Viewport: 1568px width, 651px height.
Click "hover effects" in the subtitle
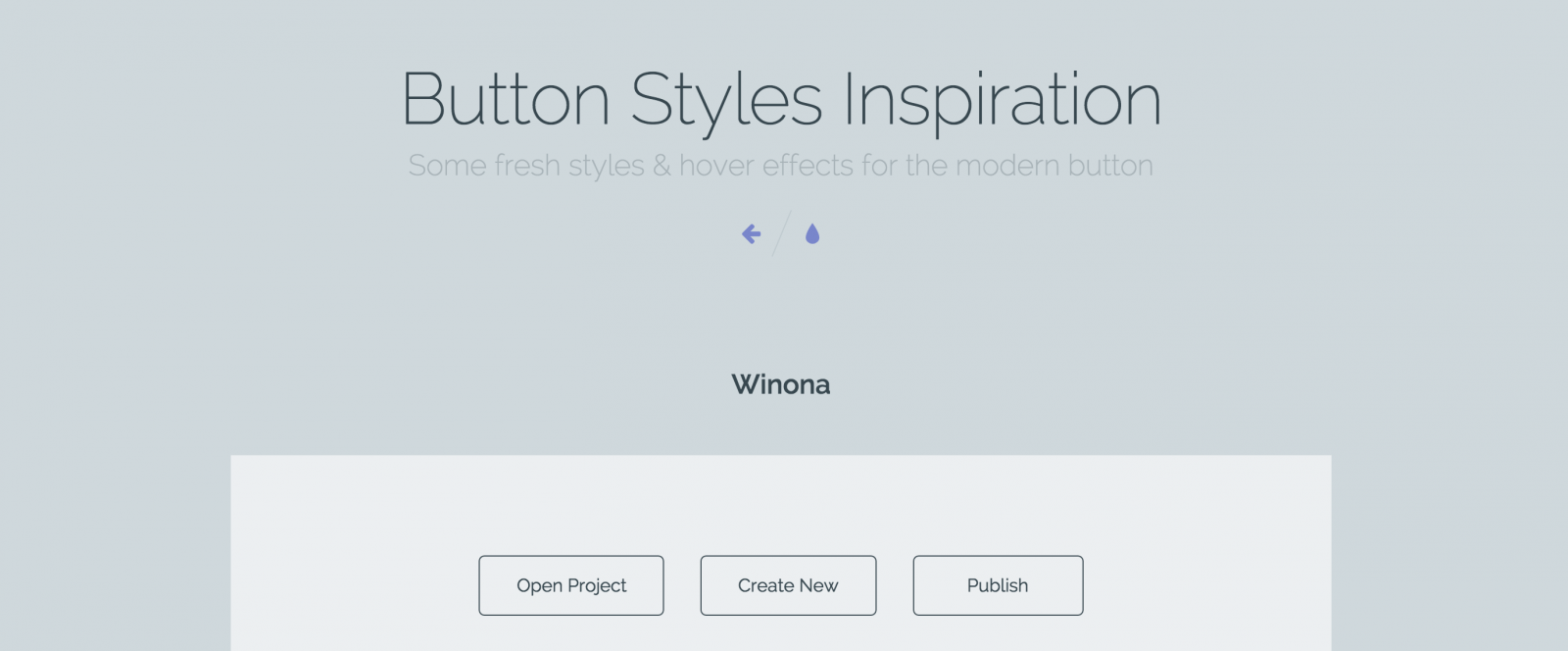click(766, 166)
